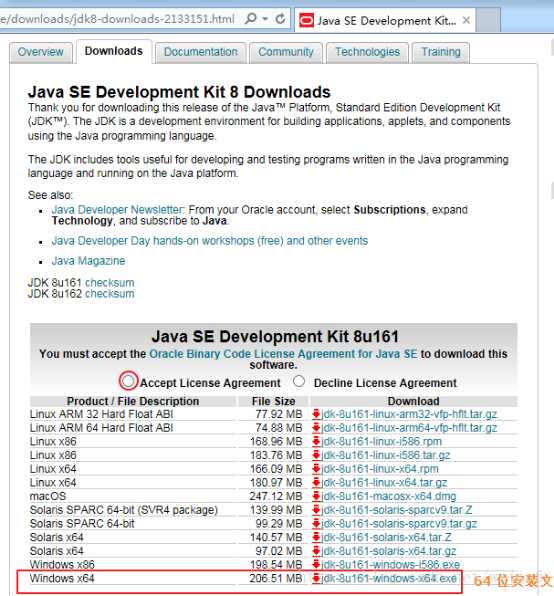The width and height of the screenshot is (554, 596).
Task: Select the Accept License Agreement radio button
Action: pyautogui.click(x=128, y=381)
